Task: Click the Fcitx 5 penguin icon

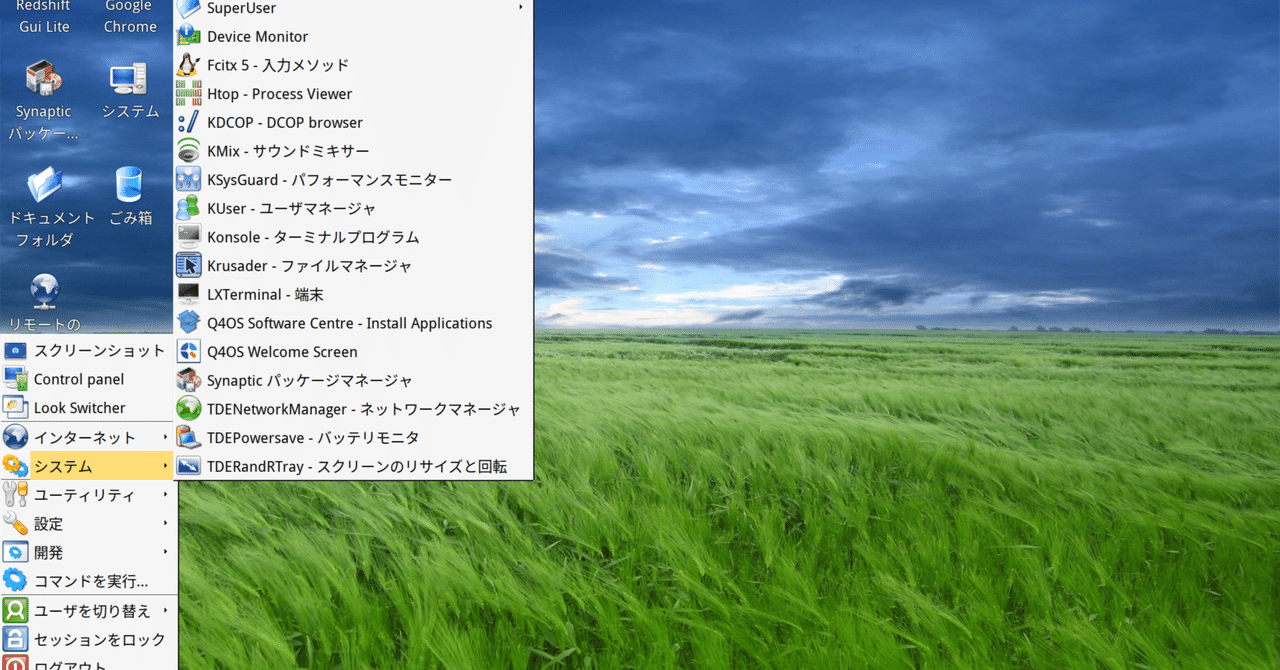Action: coord(189,65)
